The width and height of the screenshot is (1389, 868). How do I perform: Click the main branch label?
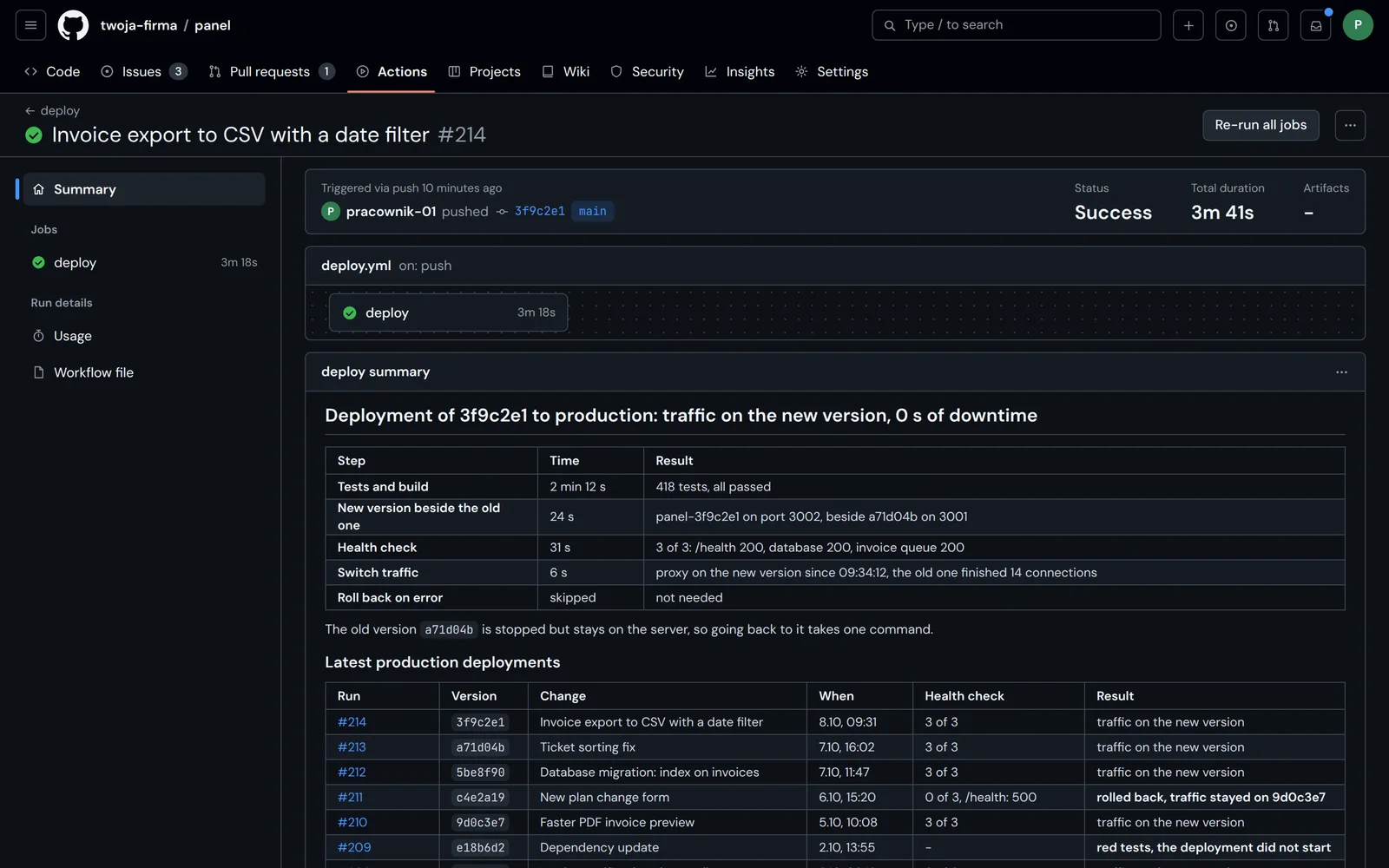pyautogui.click(x=592, y=211)
